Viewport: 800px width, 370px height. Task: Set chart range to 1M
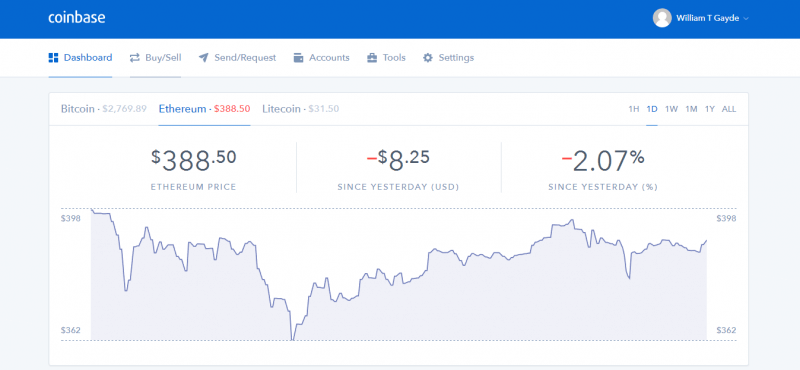click(691, 109)
